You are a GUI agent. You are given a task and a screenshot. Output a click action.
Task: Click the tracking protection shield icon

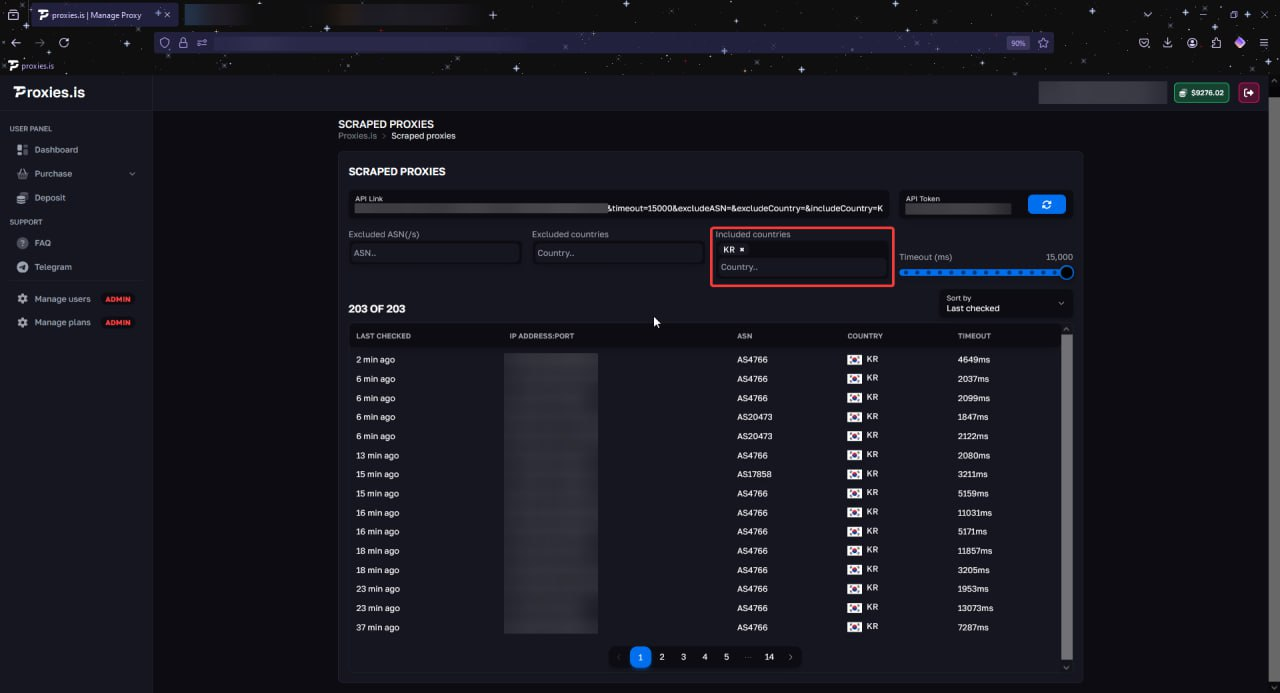click(x=165, y=43)
